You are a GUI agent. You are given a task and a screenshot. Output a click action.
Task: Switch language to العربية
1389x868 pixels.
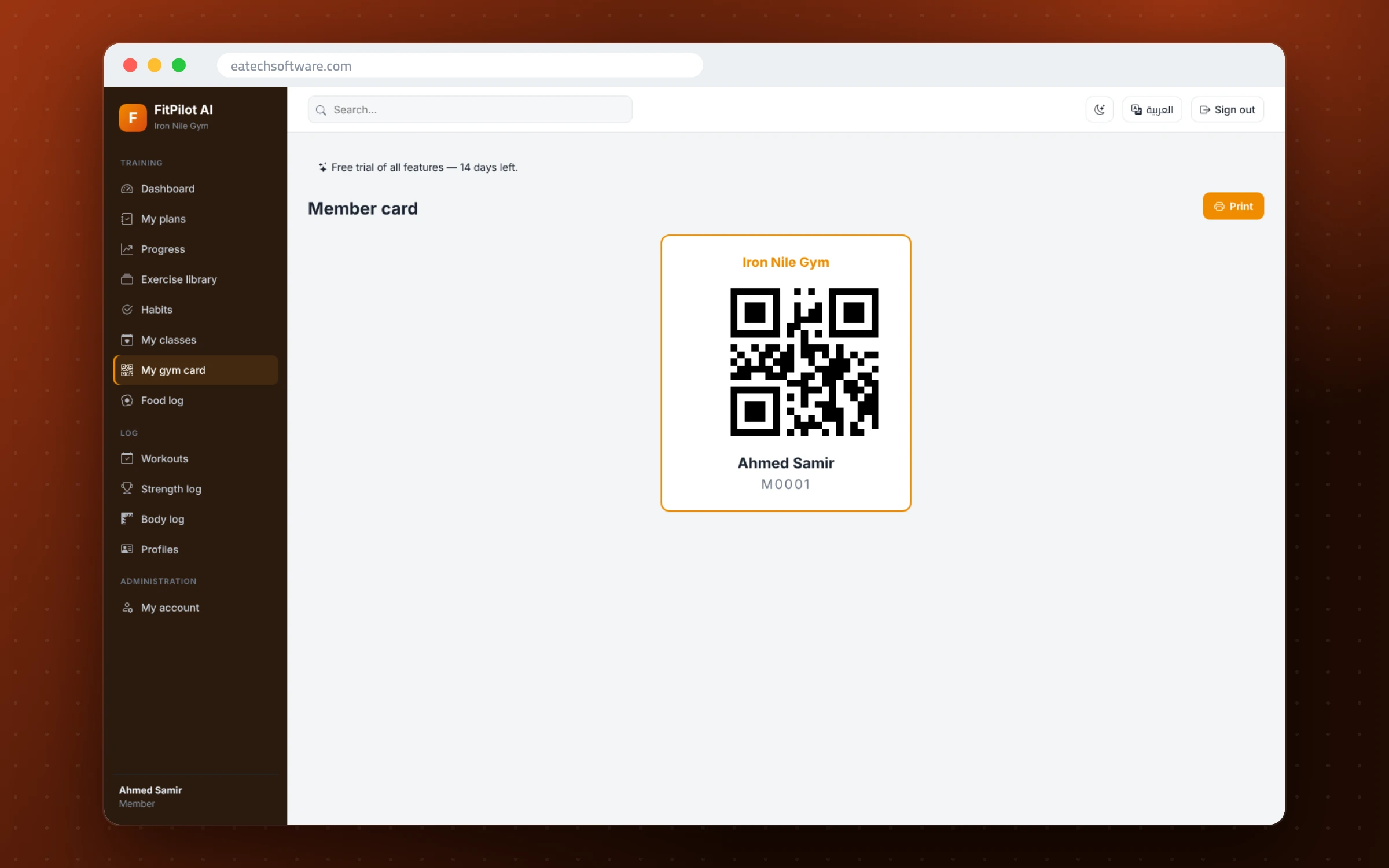click(1152, 109)
